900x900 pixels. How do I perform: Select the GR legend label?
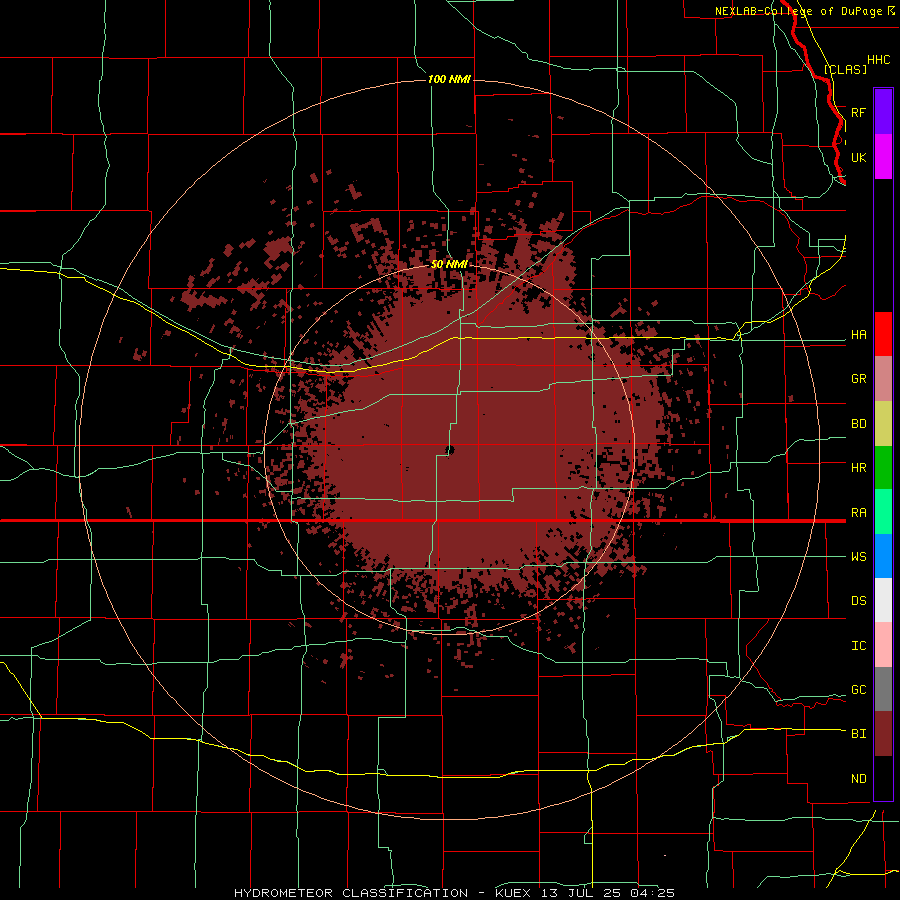click(x=858, y=378)
